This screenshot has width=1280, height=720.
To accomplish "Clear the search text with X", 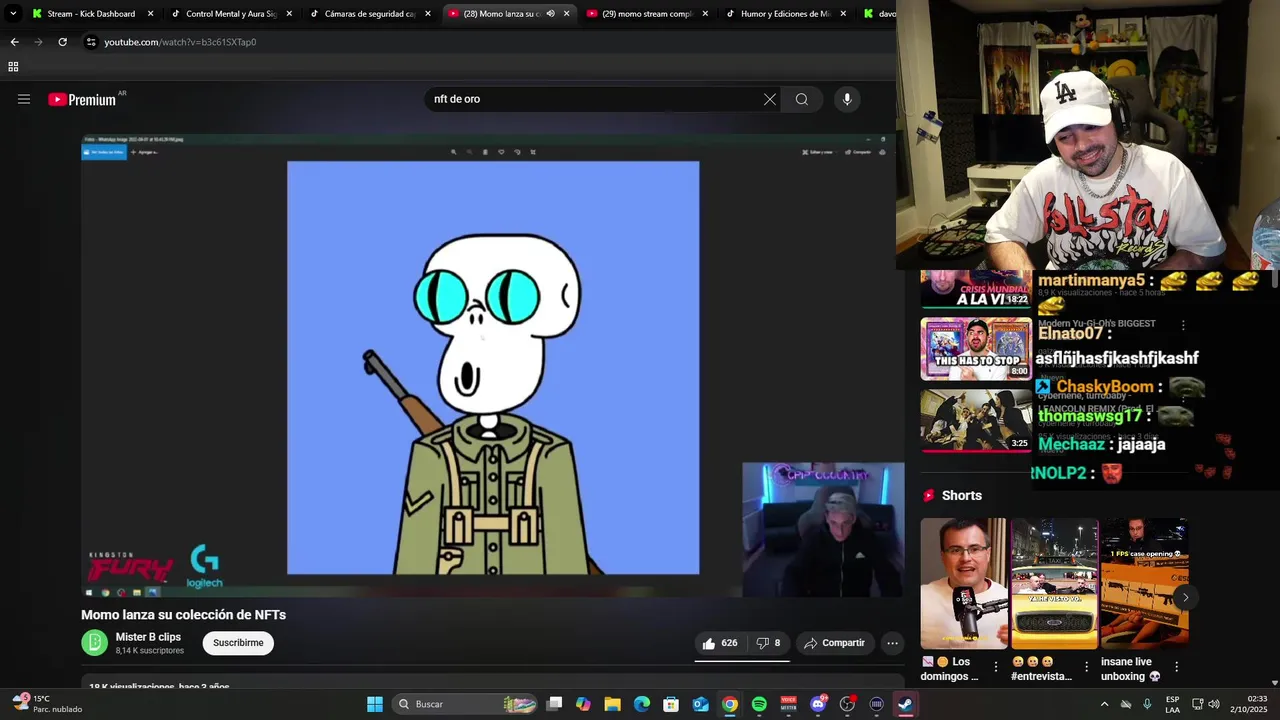I will pyautogui.click(x=769, y=99).
